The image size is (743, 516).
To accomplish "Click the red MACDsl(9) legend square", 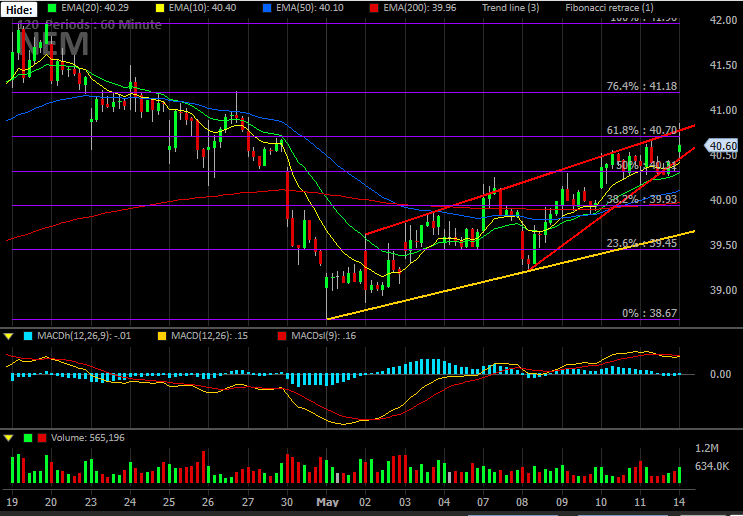I will coord(281,336).
